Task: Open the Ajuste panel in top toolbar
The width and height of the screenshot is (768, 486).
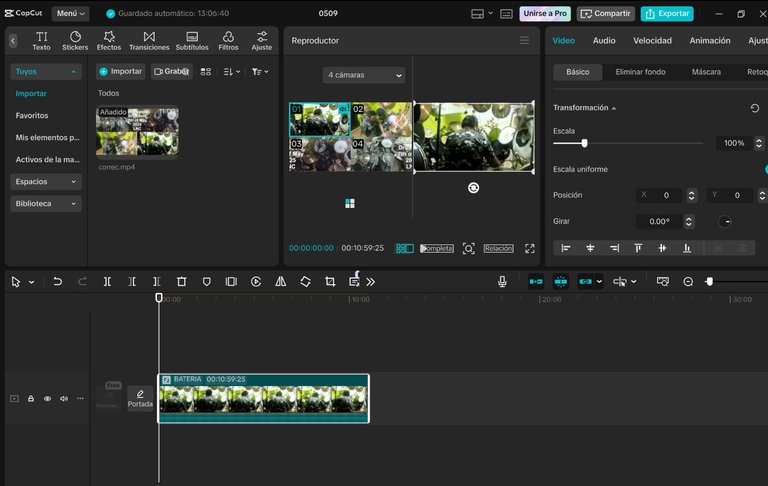Action: click(262, 41)
